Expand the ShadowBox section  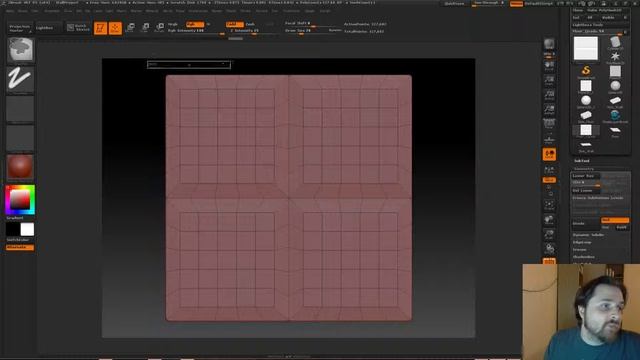[584, 257]
